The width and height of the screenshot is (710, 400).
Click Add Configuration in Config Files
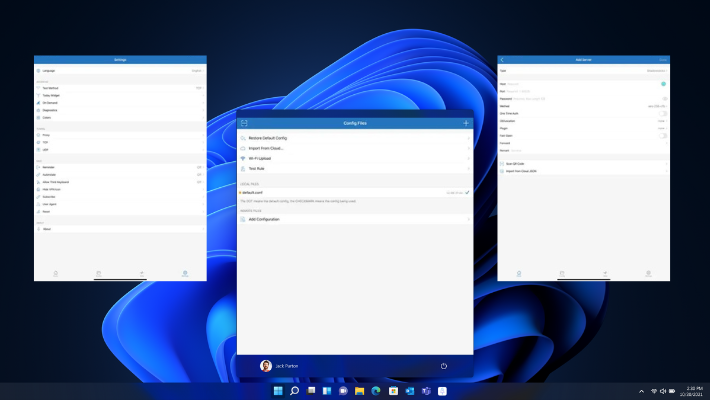(x=355, y=219)
